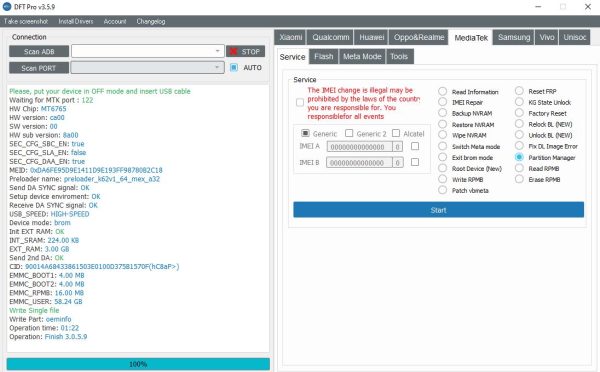Select the Unlock BL (NEW) option

(x=519, y=135)
